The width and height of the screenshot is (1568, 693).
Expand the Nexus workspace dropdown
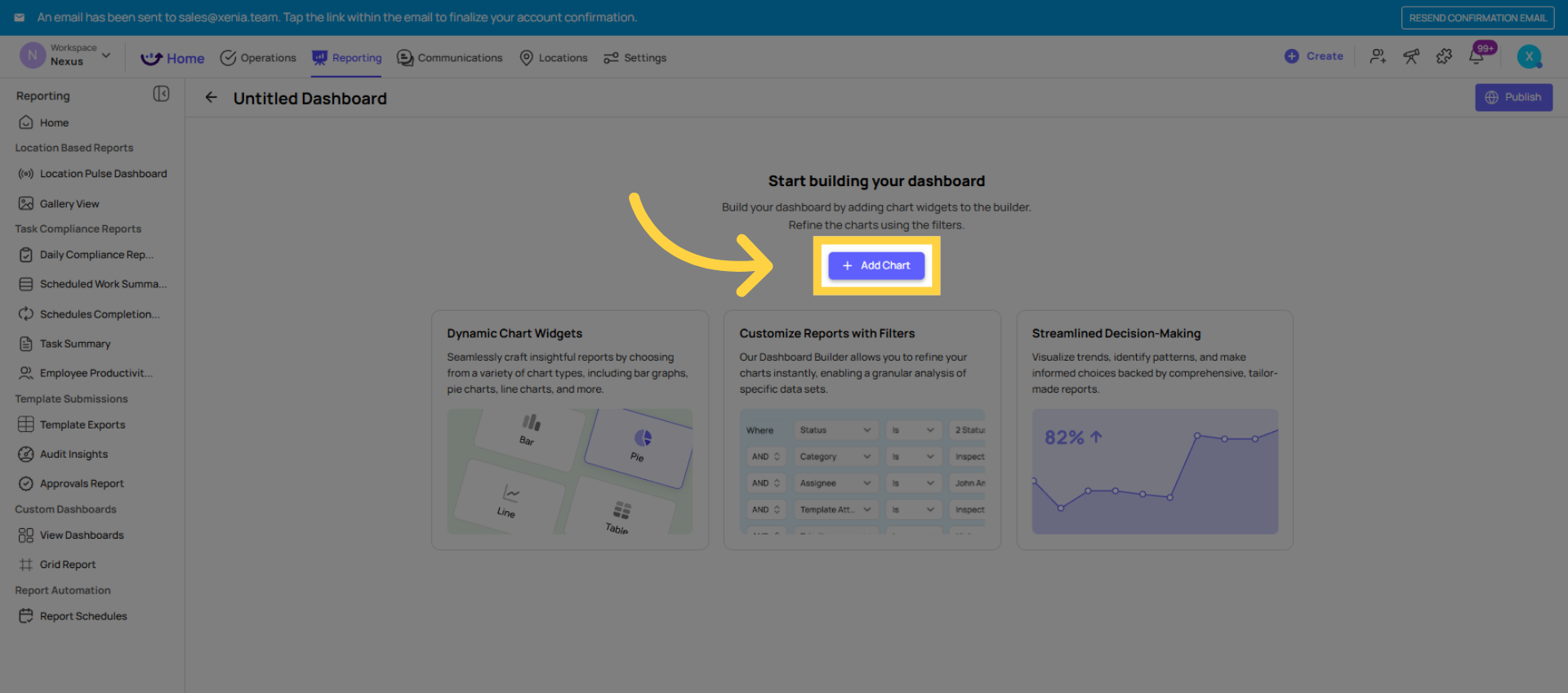(x=106, y=56)
